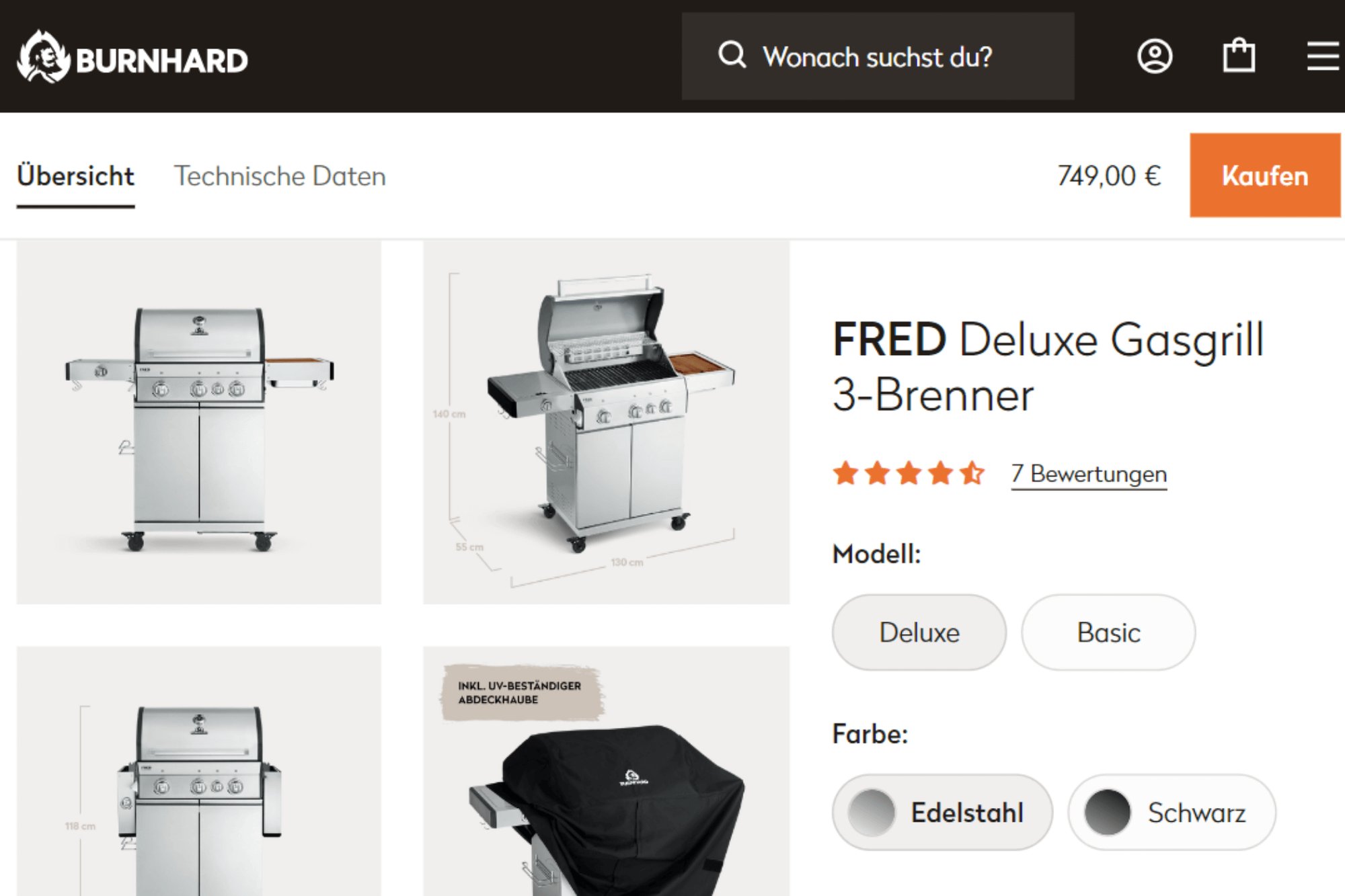
Task: Open the 7 Bewertungen link
Action: 1089,474
